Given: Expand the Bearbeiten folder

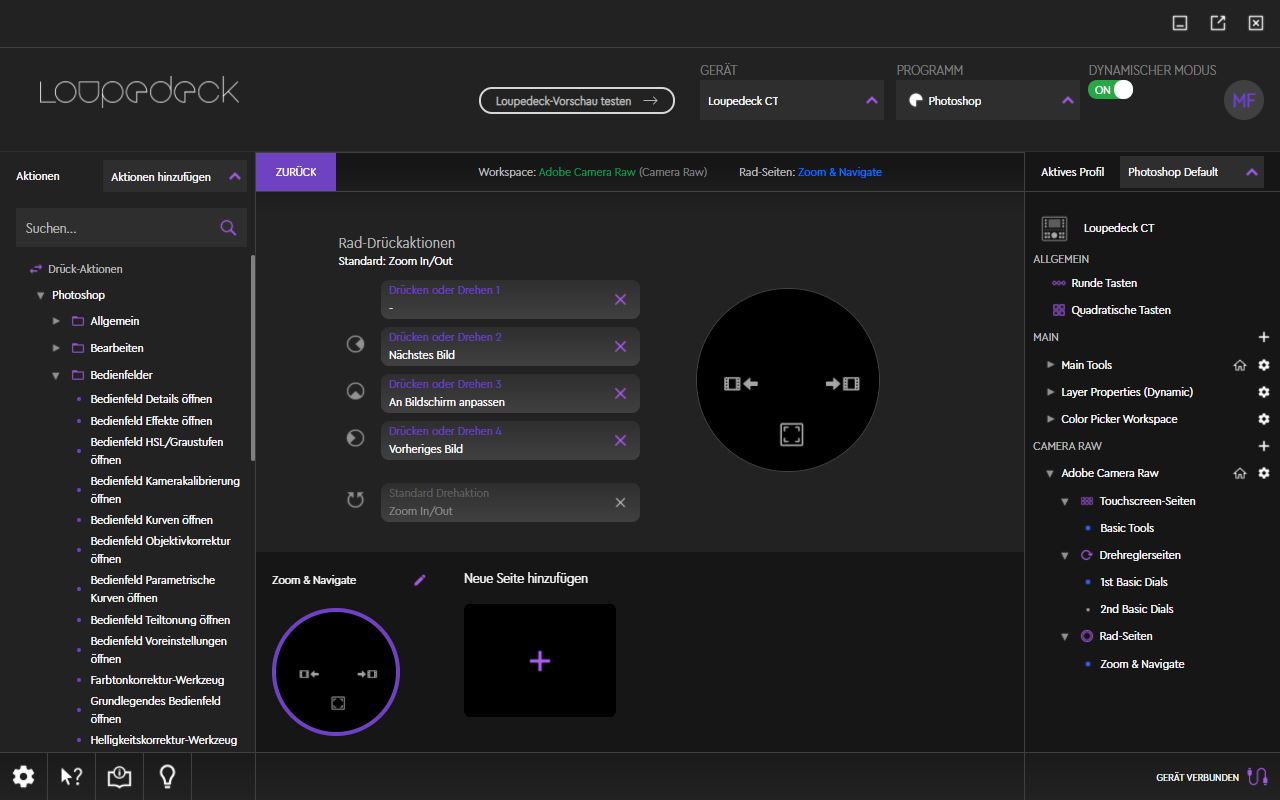Looking at the screenshot, I should click(x=56, y=348).
